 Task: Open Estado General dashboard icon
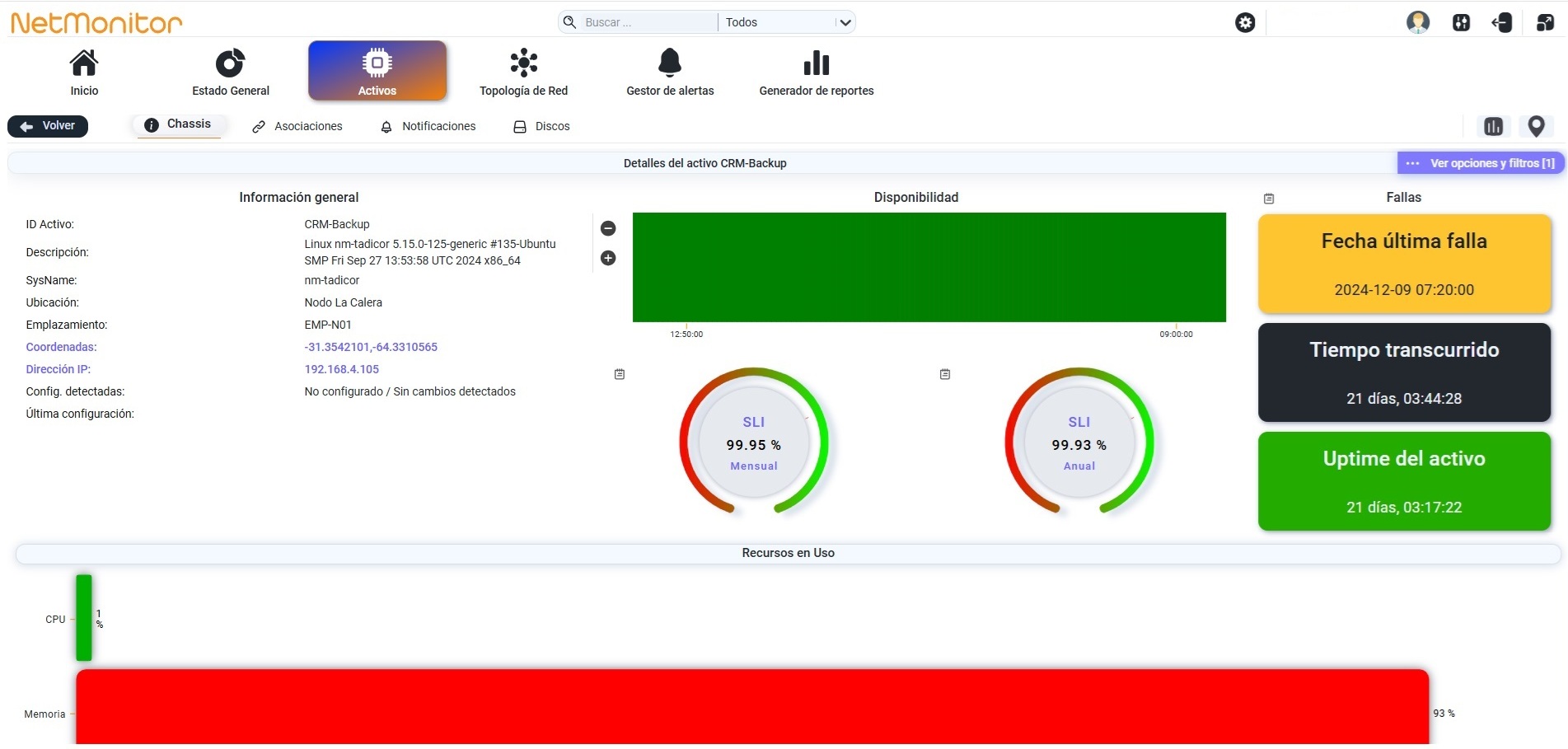pos(230,63)
